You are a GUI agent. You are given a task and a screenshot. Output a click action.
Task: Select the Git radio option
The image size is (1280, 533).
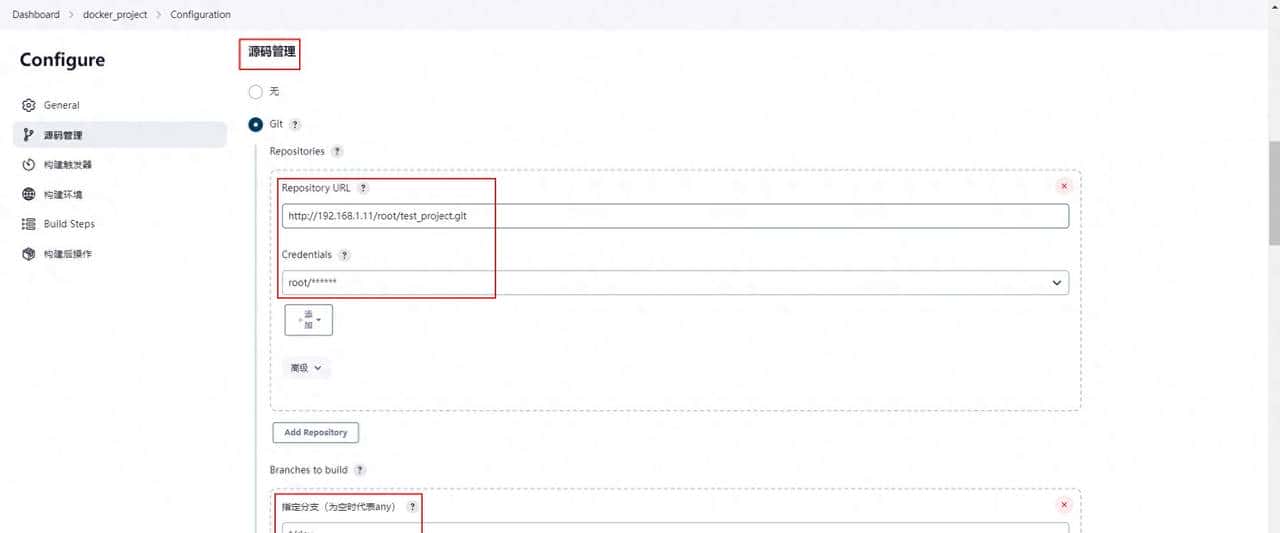(x=255, y=125)
